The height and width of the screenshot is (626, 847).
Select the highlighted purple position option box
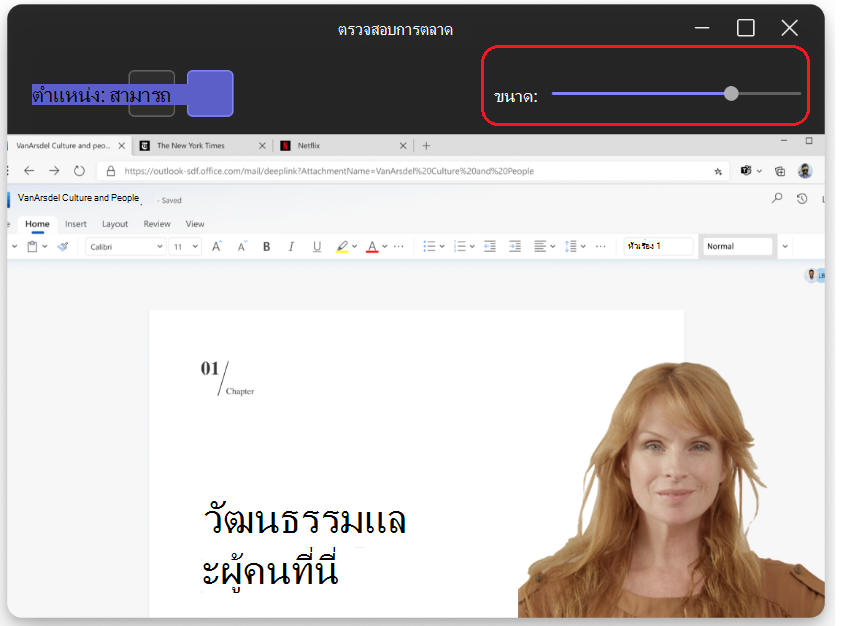pyautogui.click(x=210, y=93)
